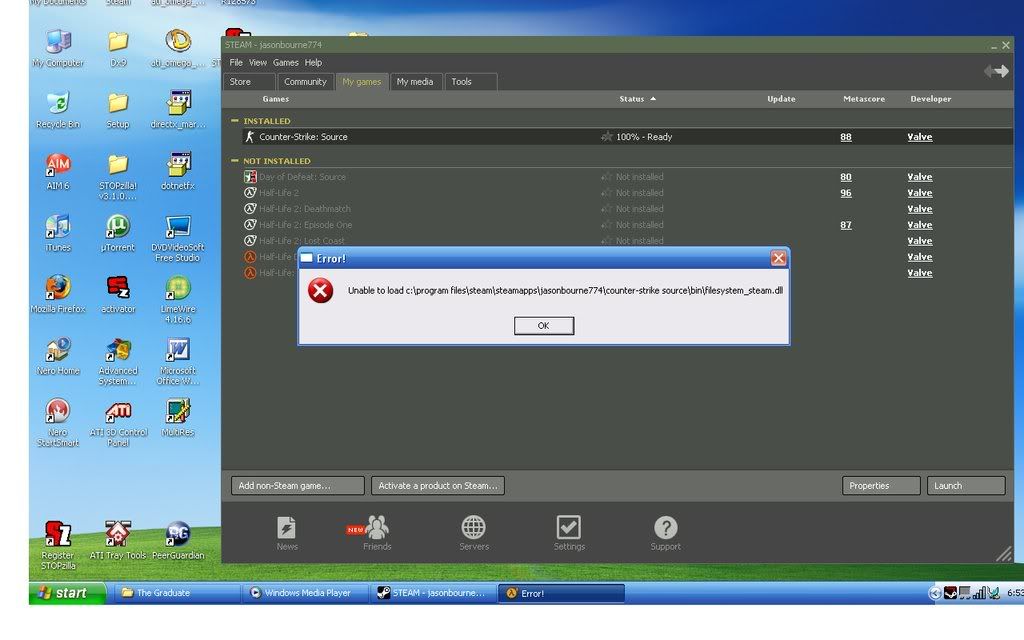Open Metascore 96 link for Half-Life 2

click(x=846, y=193)
